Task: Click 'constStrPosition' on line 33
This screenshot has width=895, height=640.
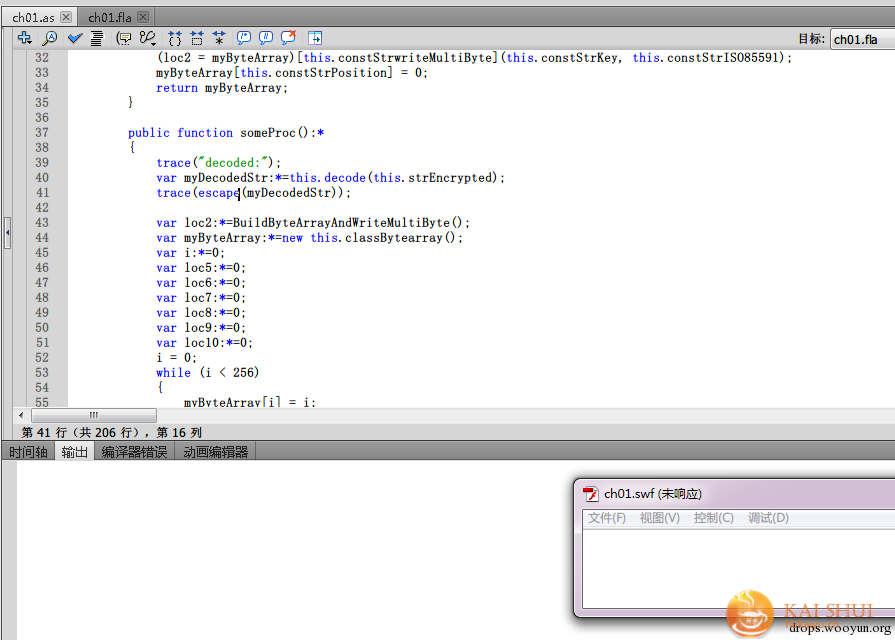Action: (331, 73)
